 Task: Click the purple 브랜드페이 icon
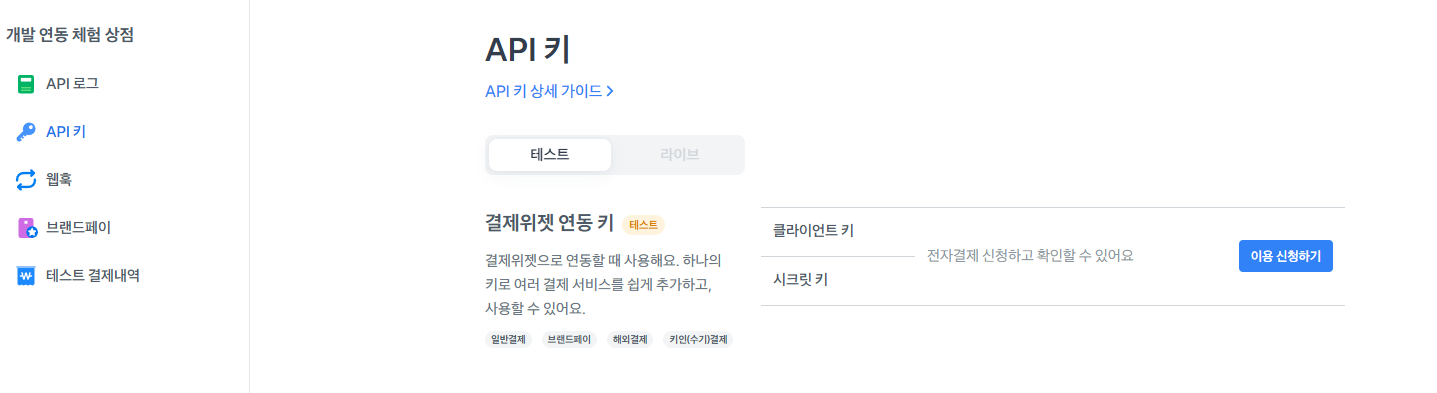(x=27, y=228)
